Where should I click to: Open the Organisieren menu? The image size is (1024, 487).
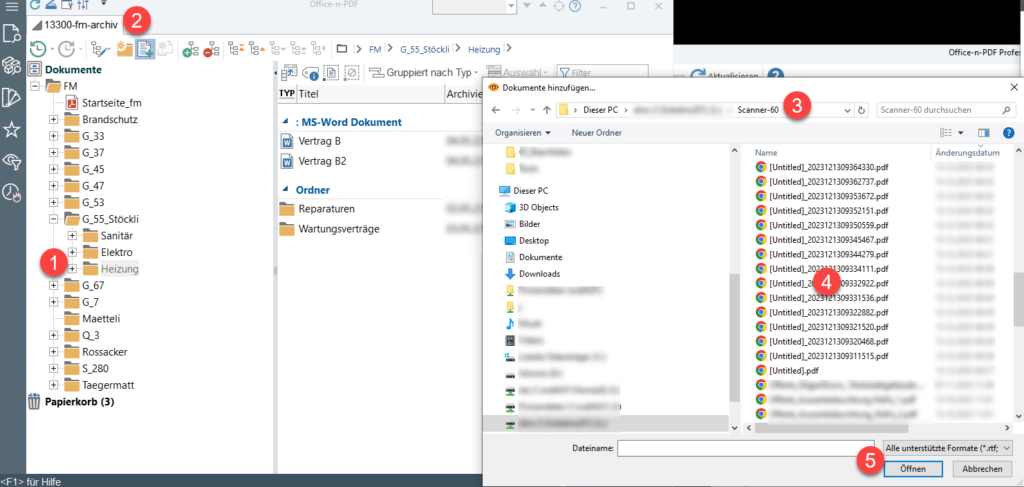click(525, 132)
